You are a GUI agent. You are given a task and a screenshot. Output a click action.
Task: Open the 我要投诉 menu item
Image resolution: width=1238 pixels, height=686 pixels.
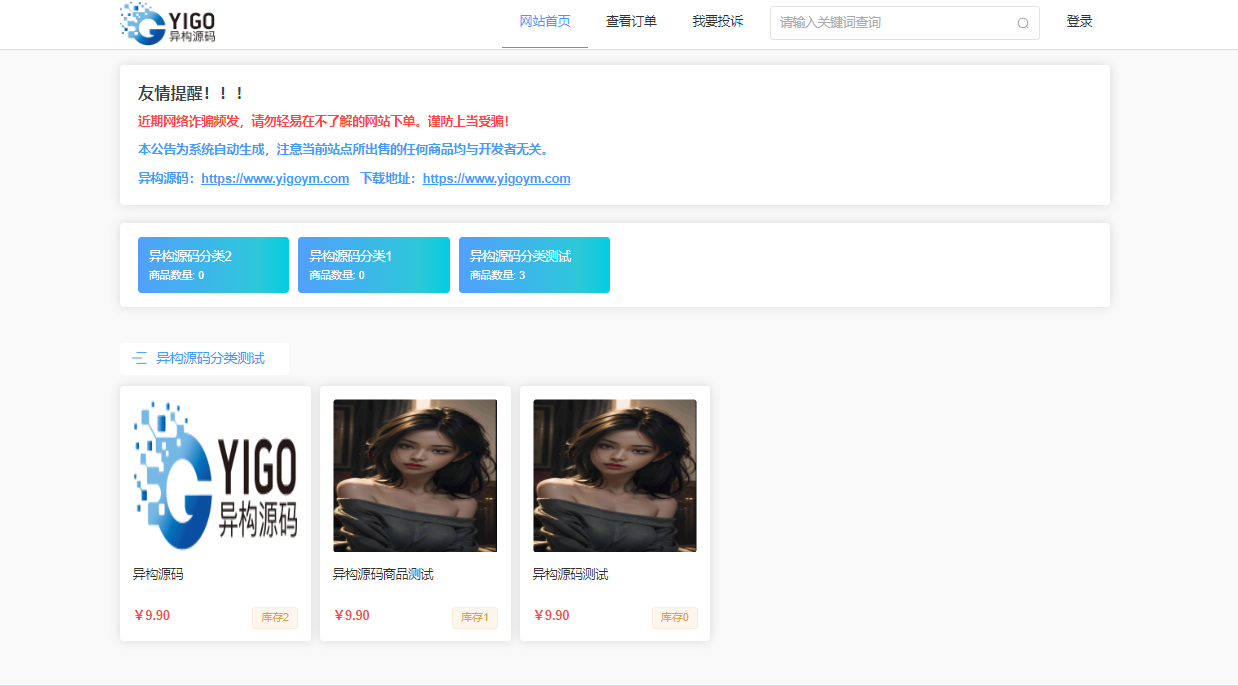716,20
